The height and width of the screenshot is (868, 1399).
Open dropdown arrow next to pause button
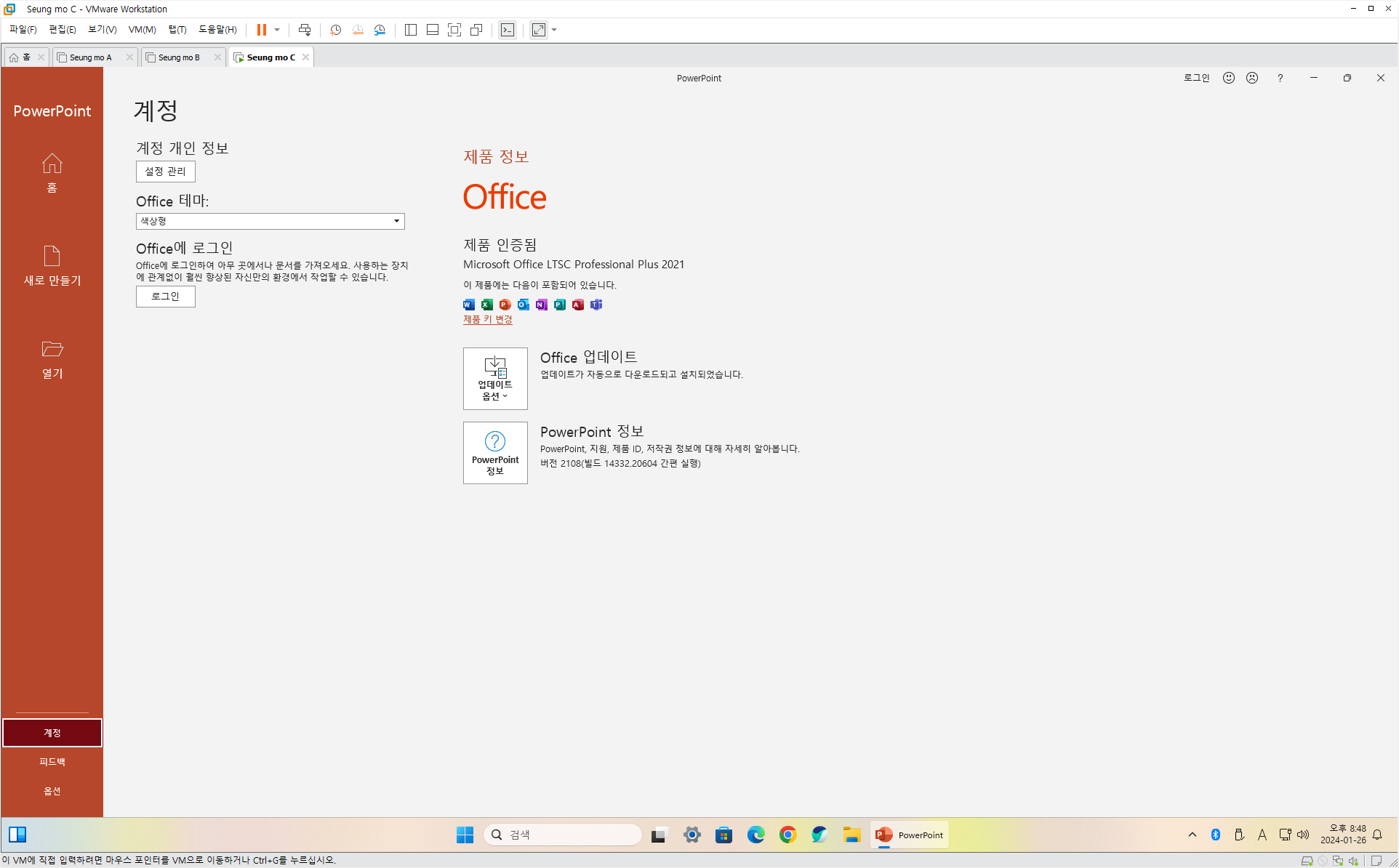[x=277, y=30]
